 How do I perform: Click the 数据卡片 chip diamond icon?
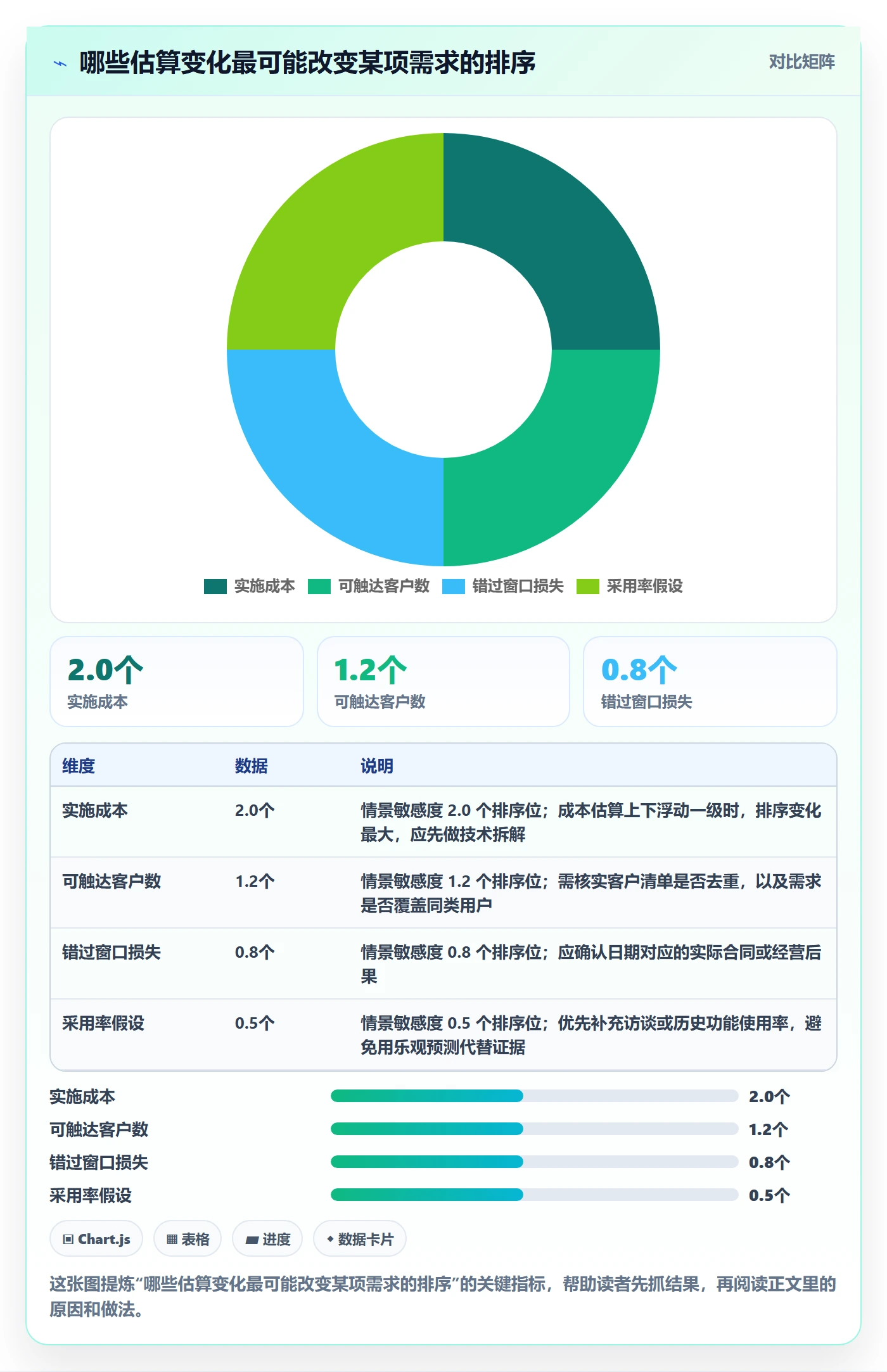click(x=330, y=1239)
